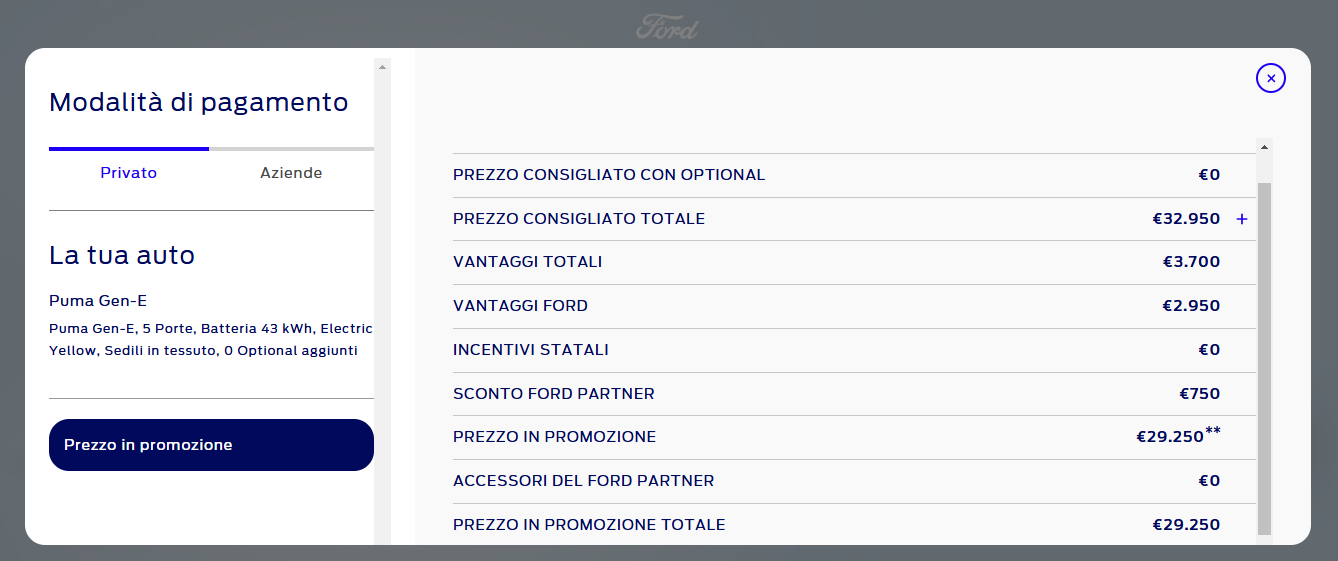Image resolution: width=1338 pixels, height=561 pixels.
Task: Click the €32.950 total recommended price
Action: 1186,219
